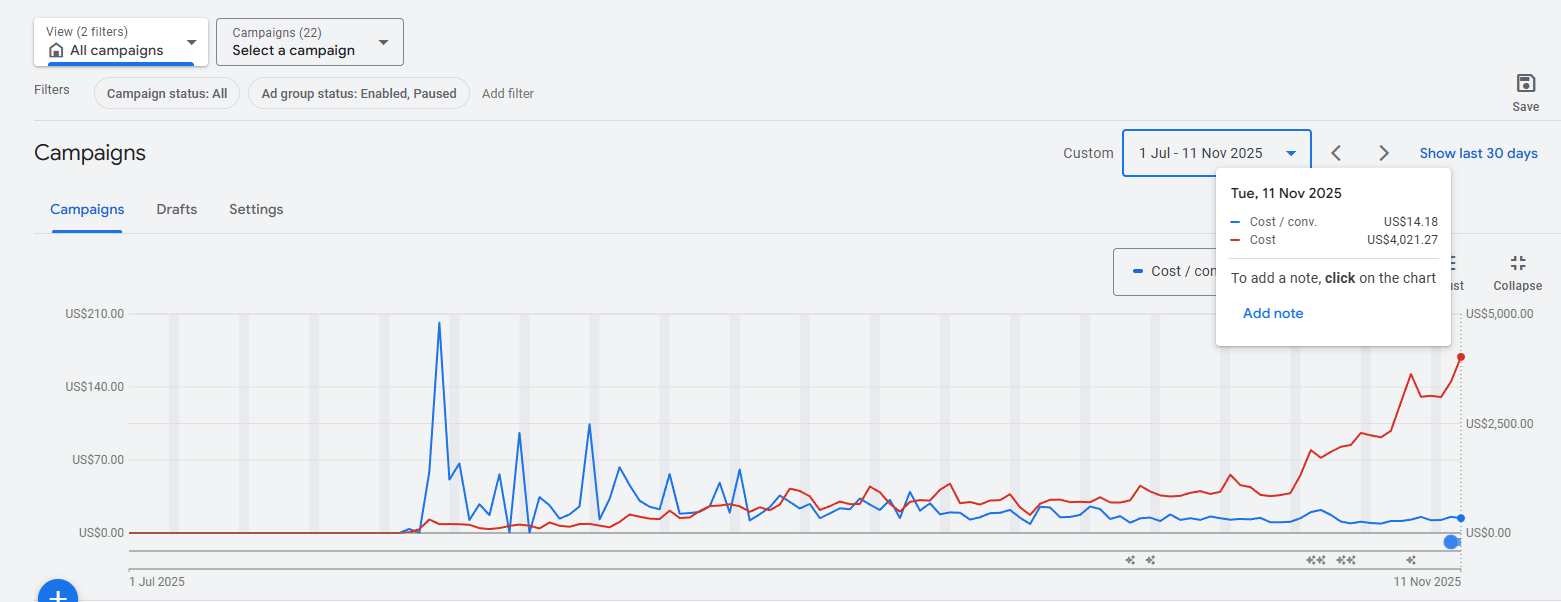Collapse the chart using Collapse icon
Viewport: 1561px width, 602px height.
1517,264
